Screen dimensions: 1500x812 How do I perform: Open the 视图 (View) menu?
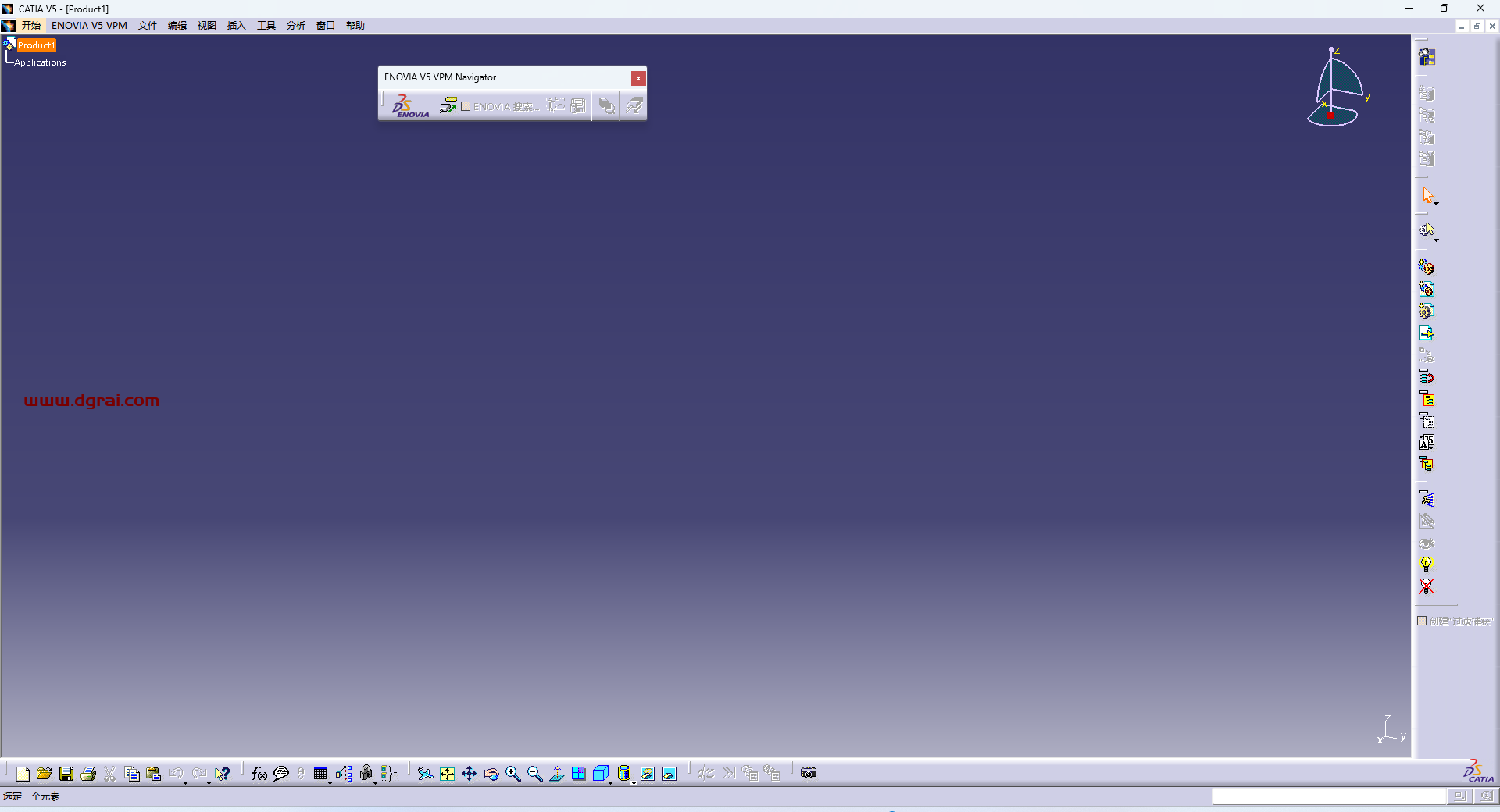(207, 26)
